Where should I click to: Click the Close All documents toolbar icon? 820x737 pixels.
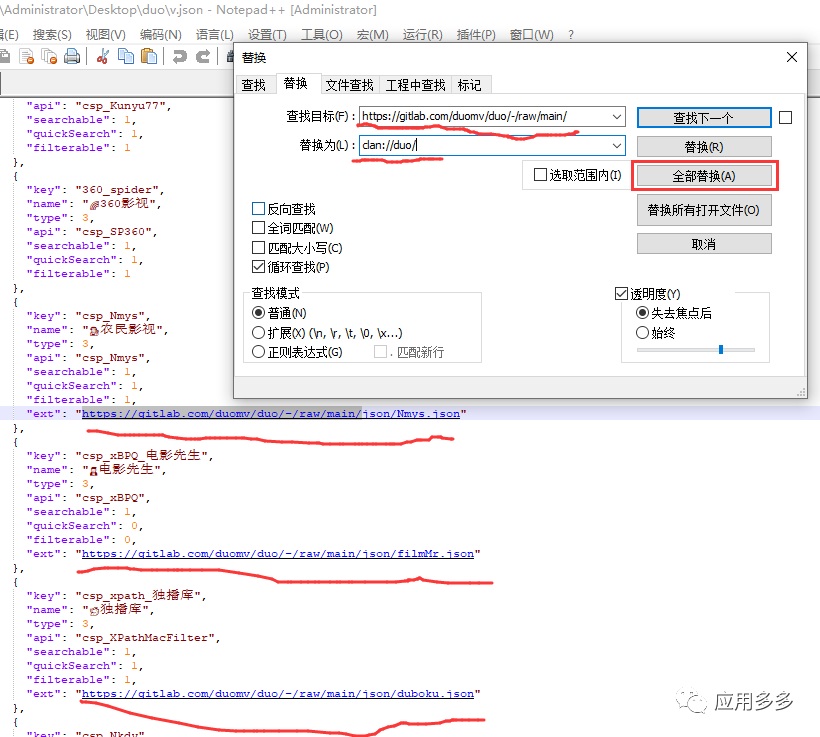click(50, 57)
